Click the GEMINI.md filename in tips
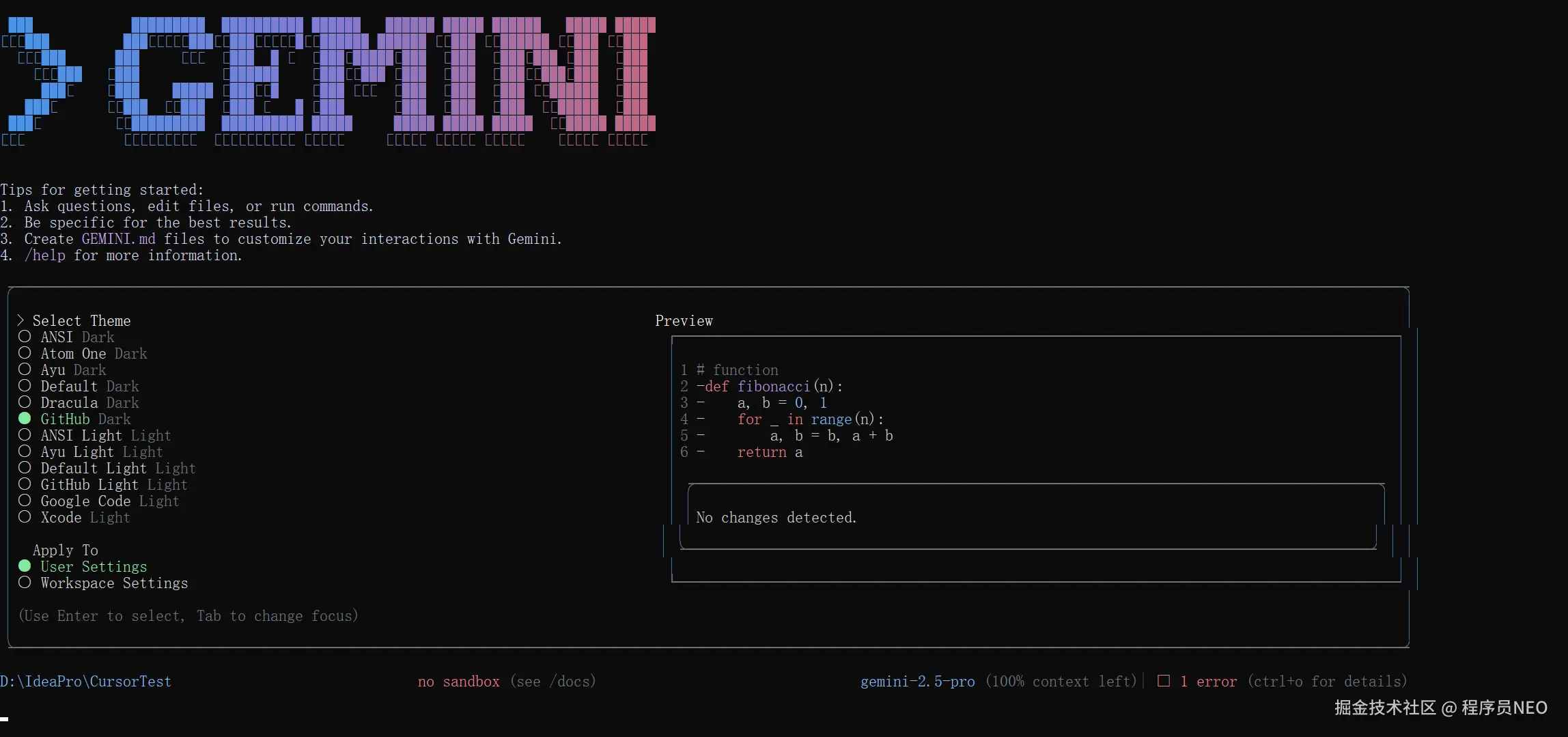This screenshot has width=1568, height=737. [119, 239]
